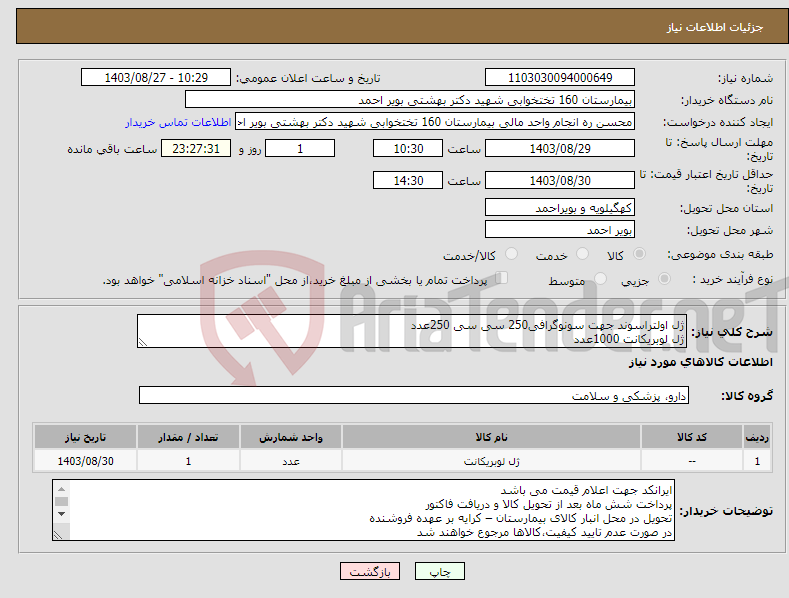This screenshot has height=598, width=789.
Task: Click the کد کالا column header
Action: pyautogui.click(x=692, y=437)
